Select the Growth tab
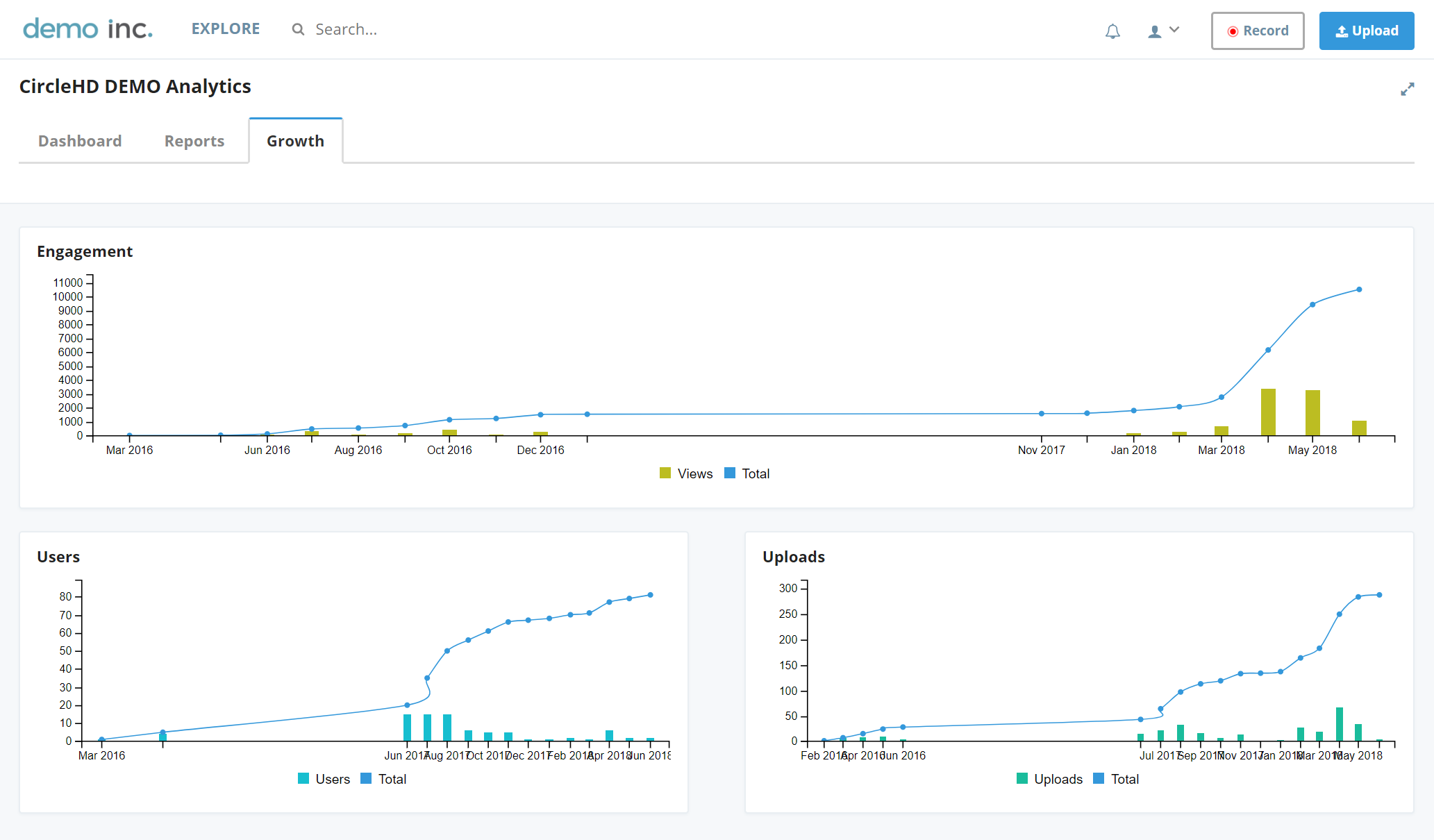This screenshot has width=1434, height=840. pos(296,141)
